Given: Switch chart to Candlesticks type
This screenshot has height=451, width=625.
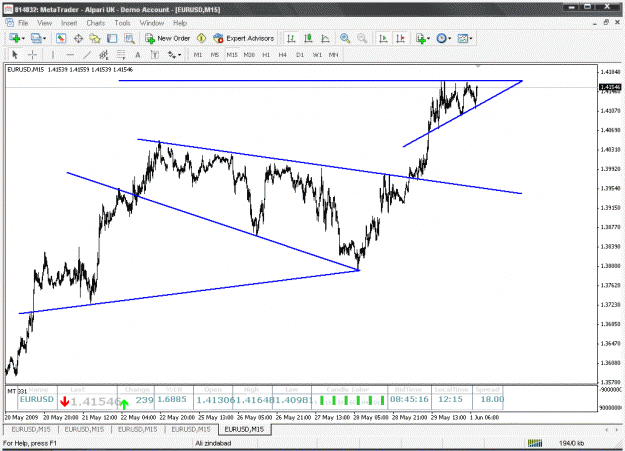Looking at the screenshot, I should click(x=308, y=38).
